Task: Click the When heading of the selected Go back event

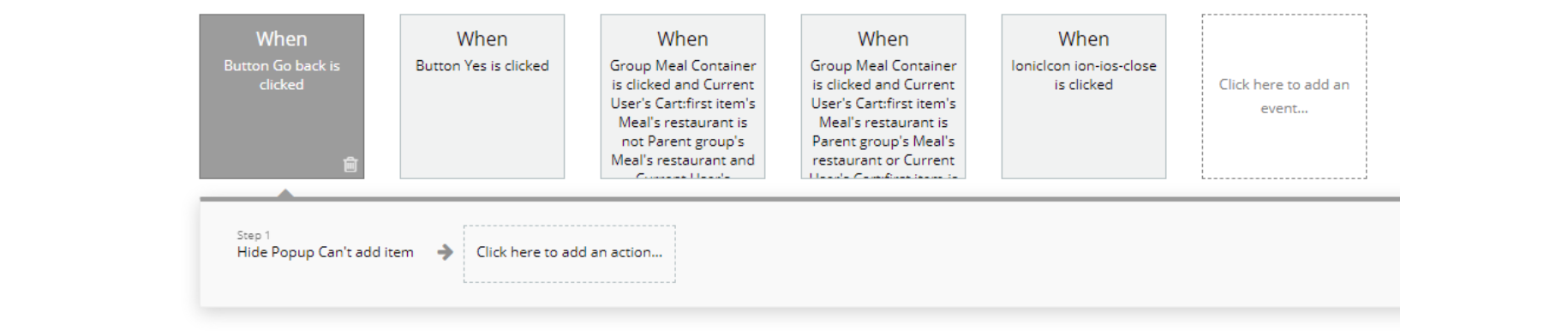Action: coord(282,39)
